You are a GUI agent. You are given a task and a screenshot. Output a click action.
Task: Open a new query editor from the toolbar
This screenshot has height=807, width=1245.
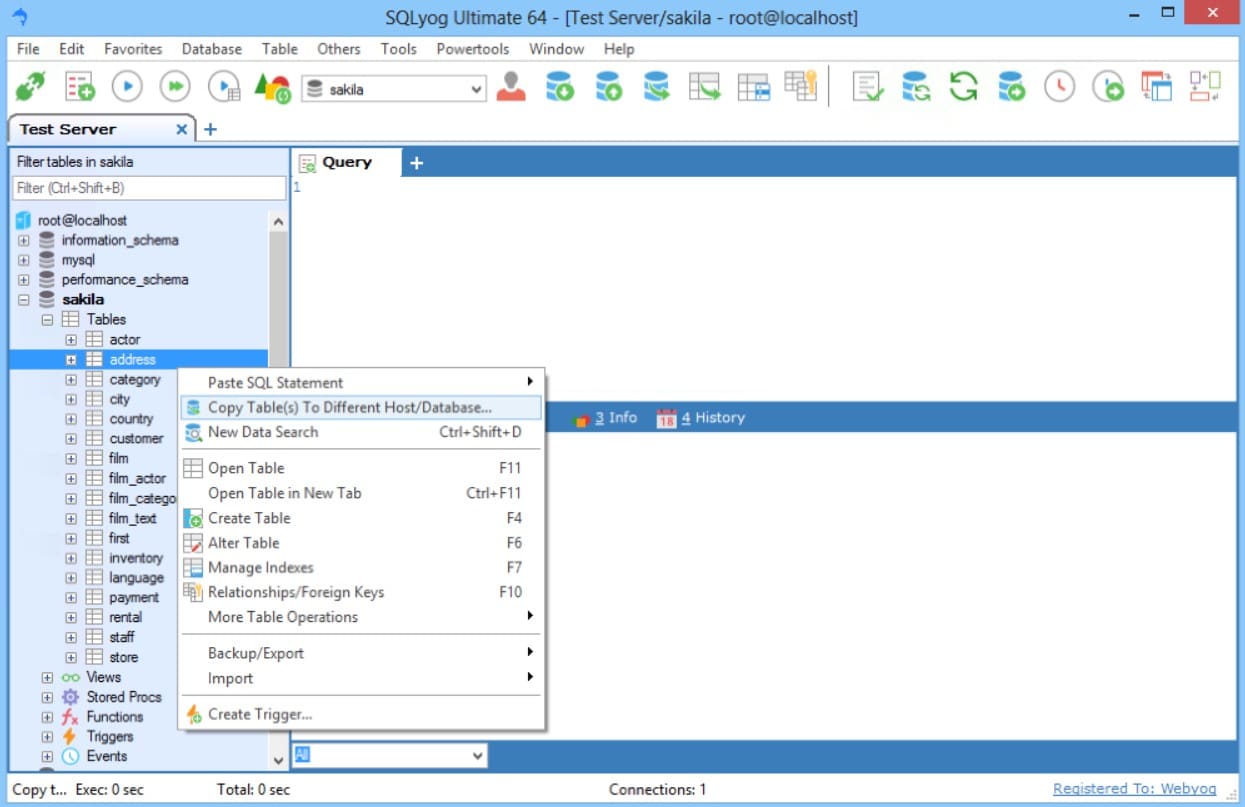pos(79,87)
